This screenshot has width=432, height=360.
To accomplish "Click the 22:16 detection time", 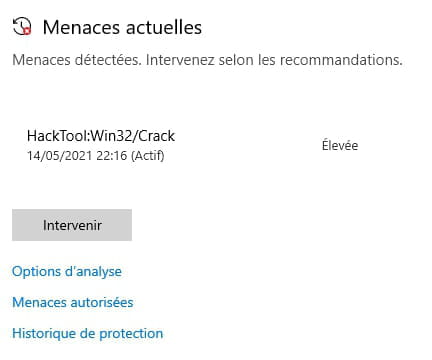I will click(x=112, y=156).
